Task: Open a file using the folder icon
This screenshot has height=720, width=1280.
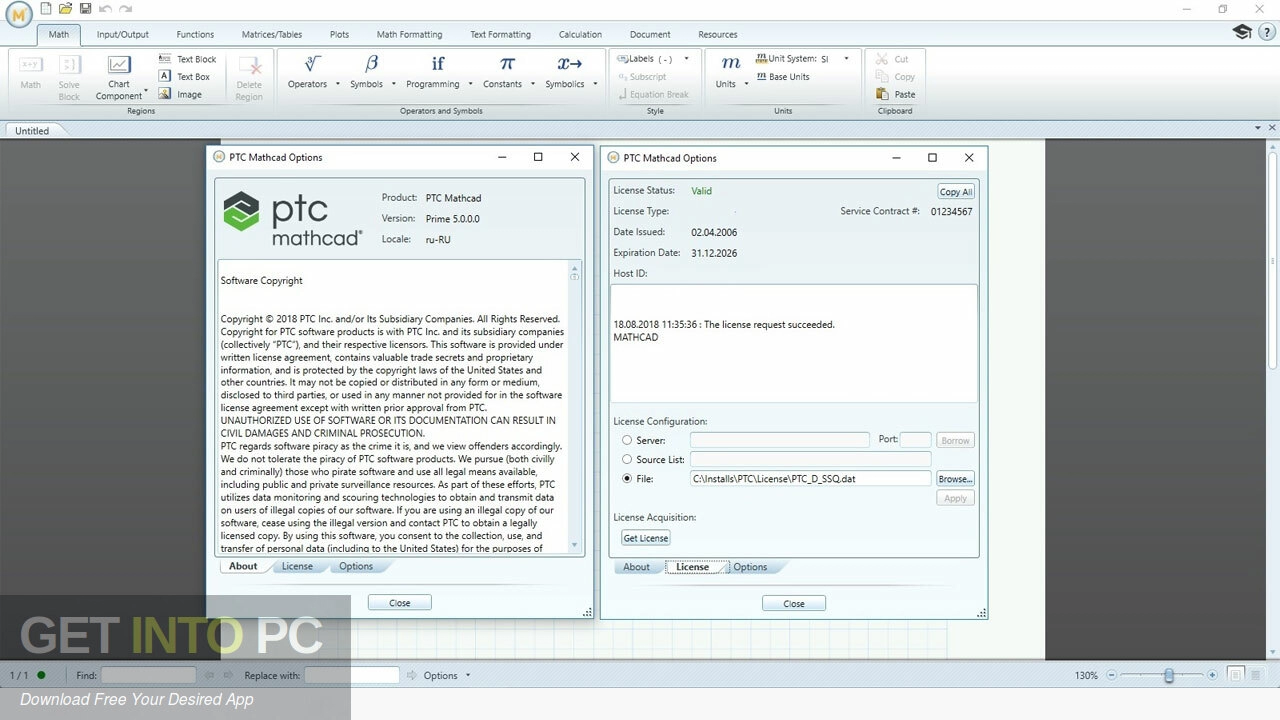Action: (66, 9)
